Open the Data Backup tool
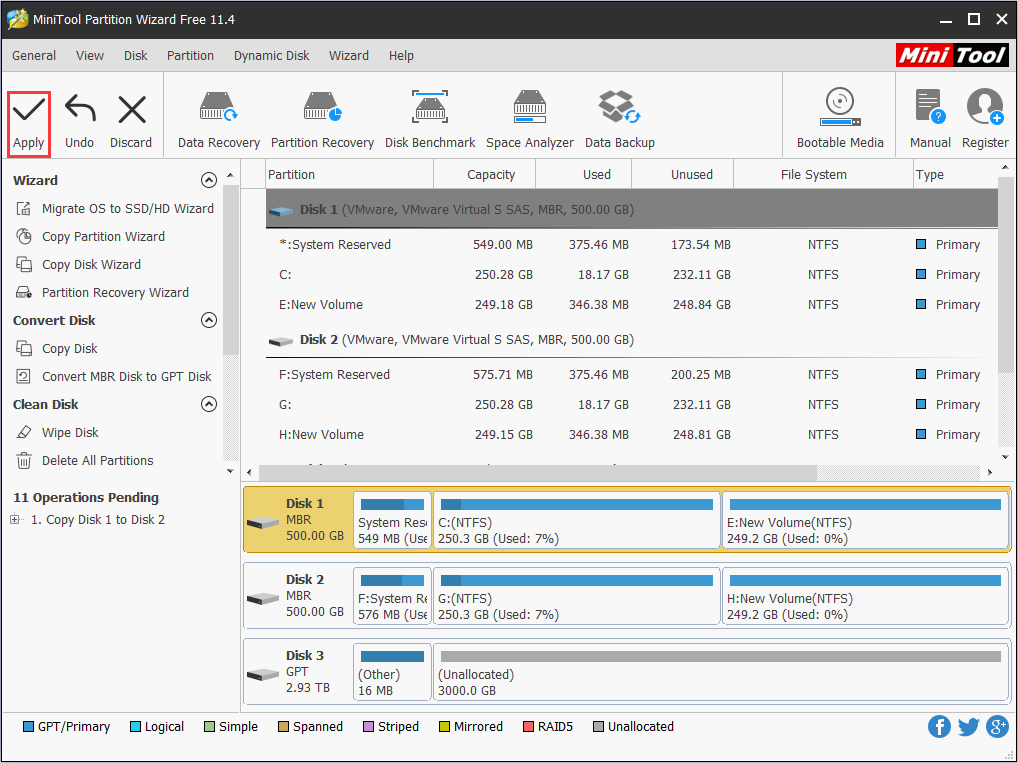 (x=619, y=109)
